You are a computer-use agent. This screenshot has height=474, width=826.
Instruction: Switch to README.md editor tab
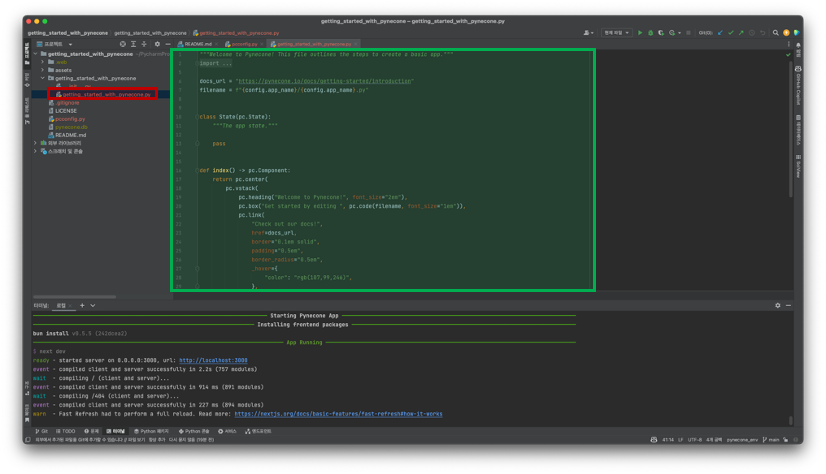(195, 44)
